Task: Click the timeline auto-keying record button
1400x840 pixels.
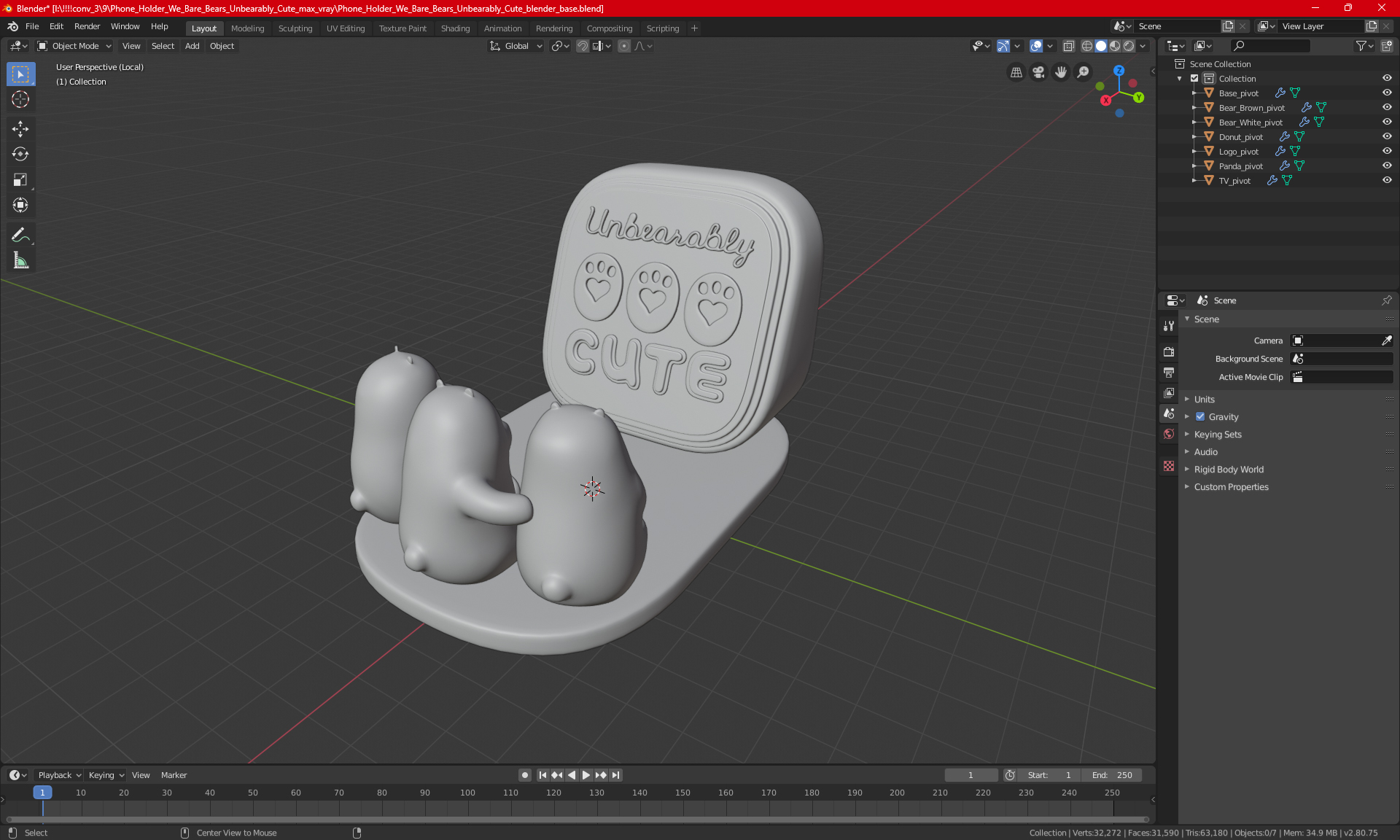Action: 524,775
